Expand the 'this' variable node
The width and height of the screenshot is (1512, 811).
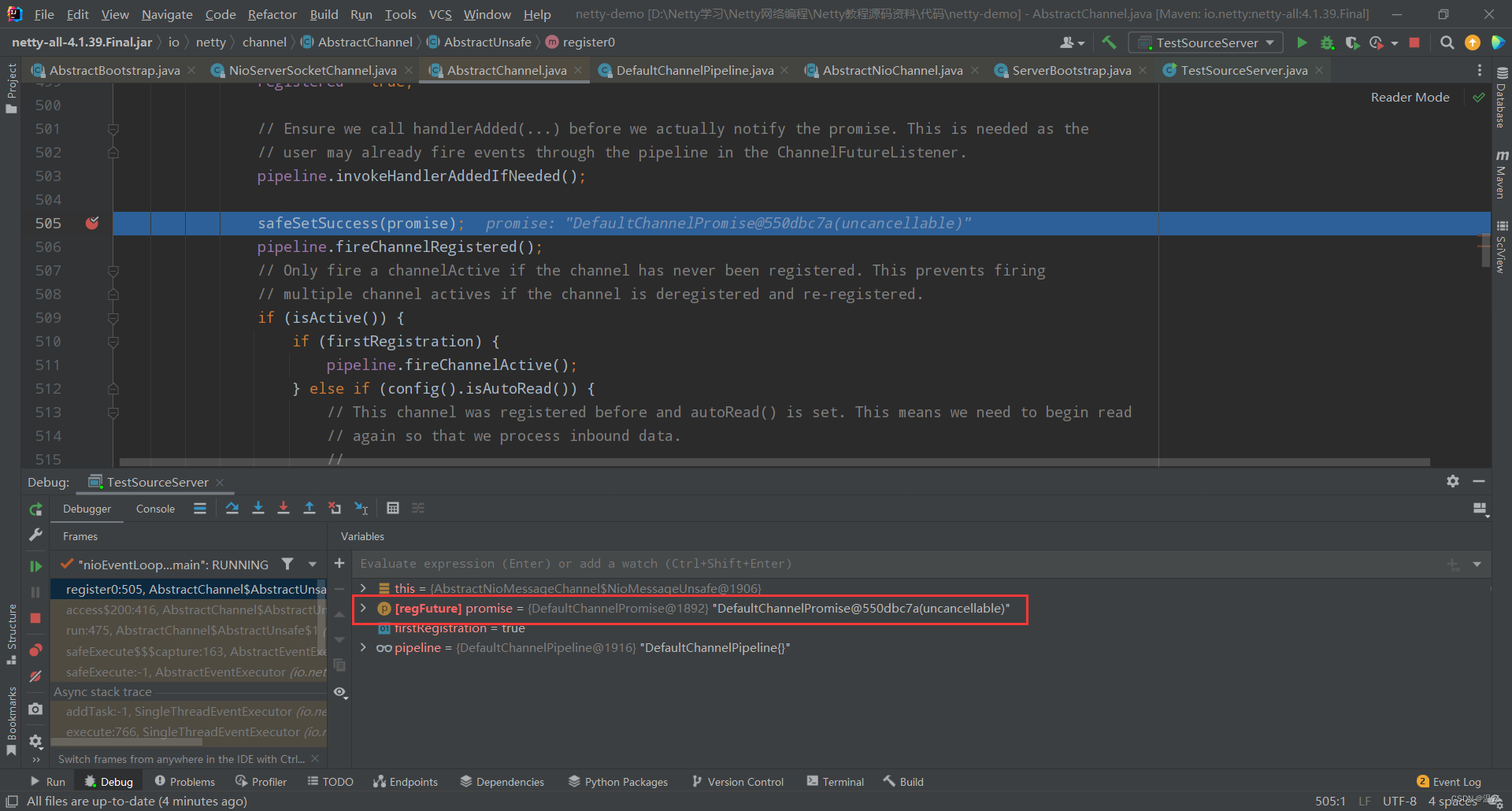pos(363,588)
